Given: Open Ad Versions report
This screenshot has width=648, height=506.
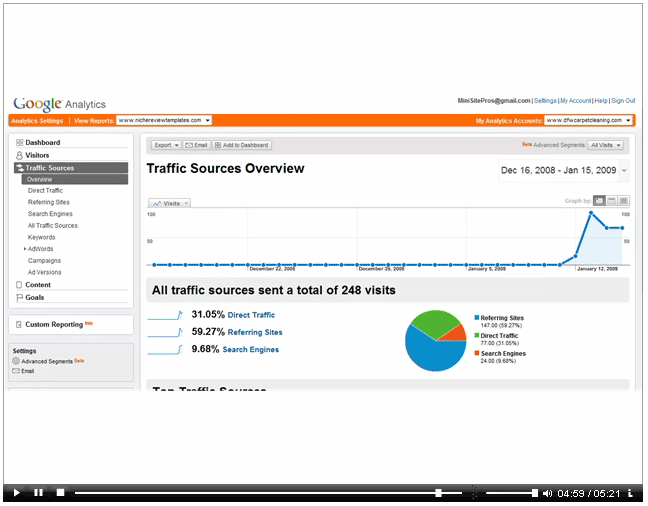Looking at the screenshot, I should coord(45,272).
